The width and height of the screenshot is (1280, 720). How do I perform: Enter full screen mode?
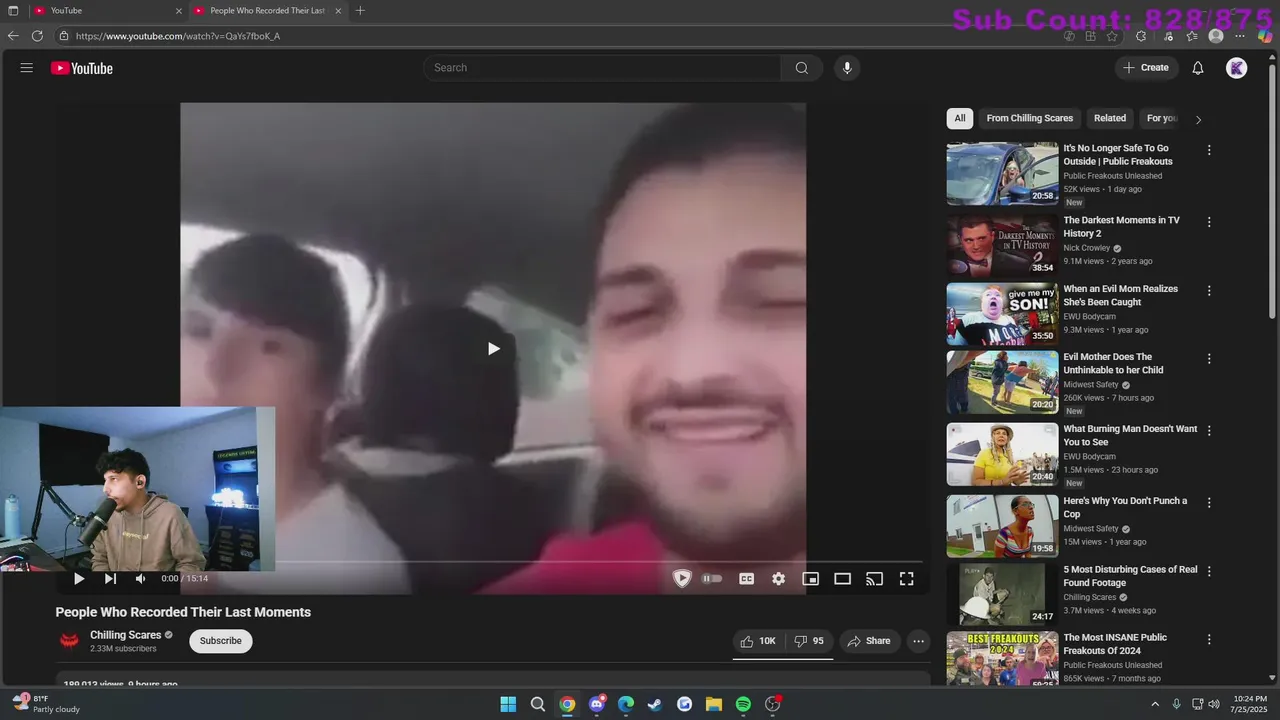[906, 579]
